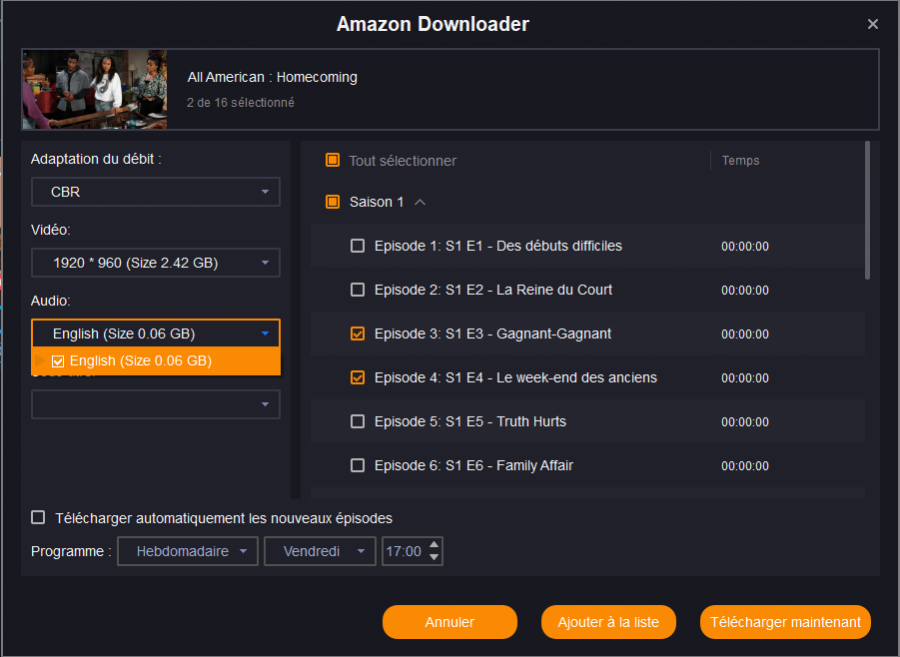Image resolution: width=900 pixels, height=657 pixels.
Task: Uncheck Episode 3 Gagnant-Gagnant
Action: [358, 333]
